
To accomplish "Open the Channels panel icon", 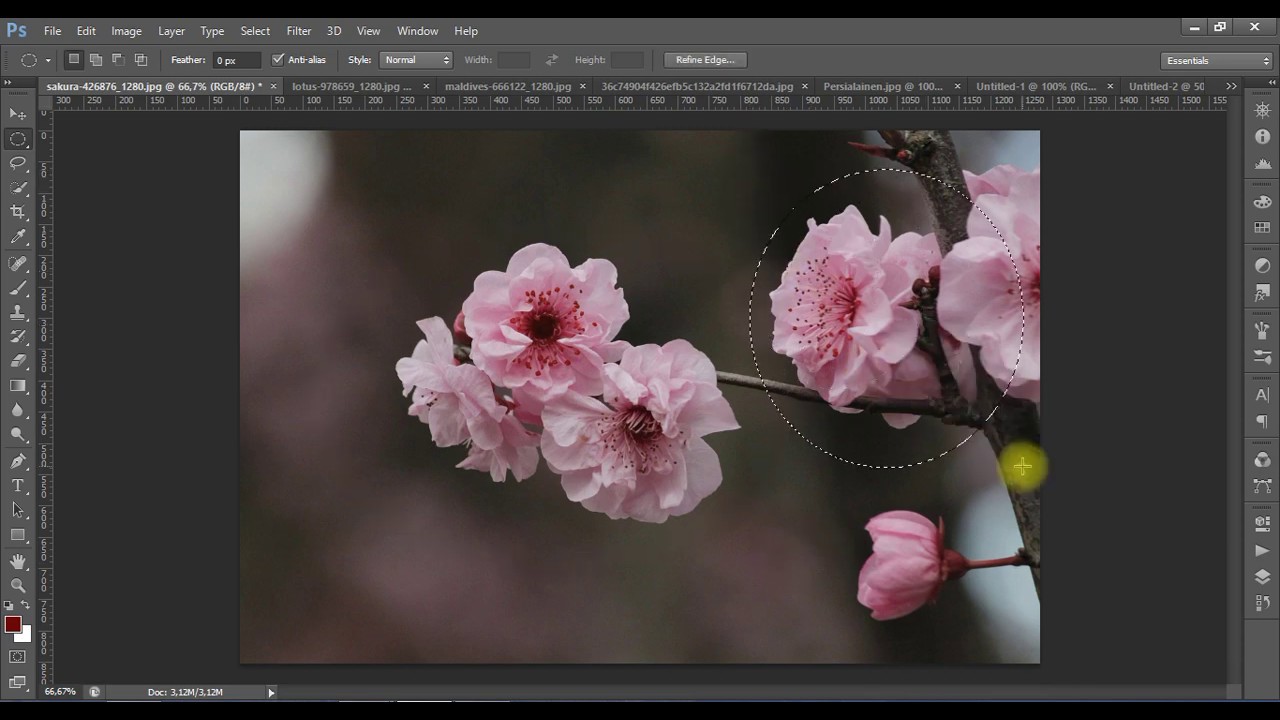I will click(1262, 459).
